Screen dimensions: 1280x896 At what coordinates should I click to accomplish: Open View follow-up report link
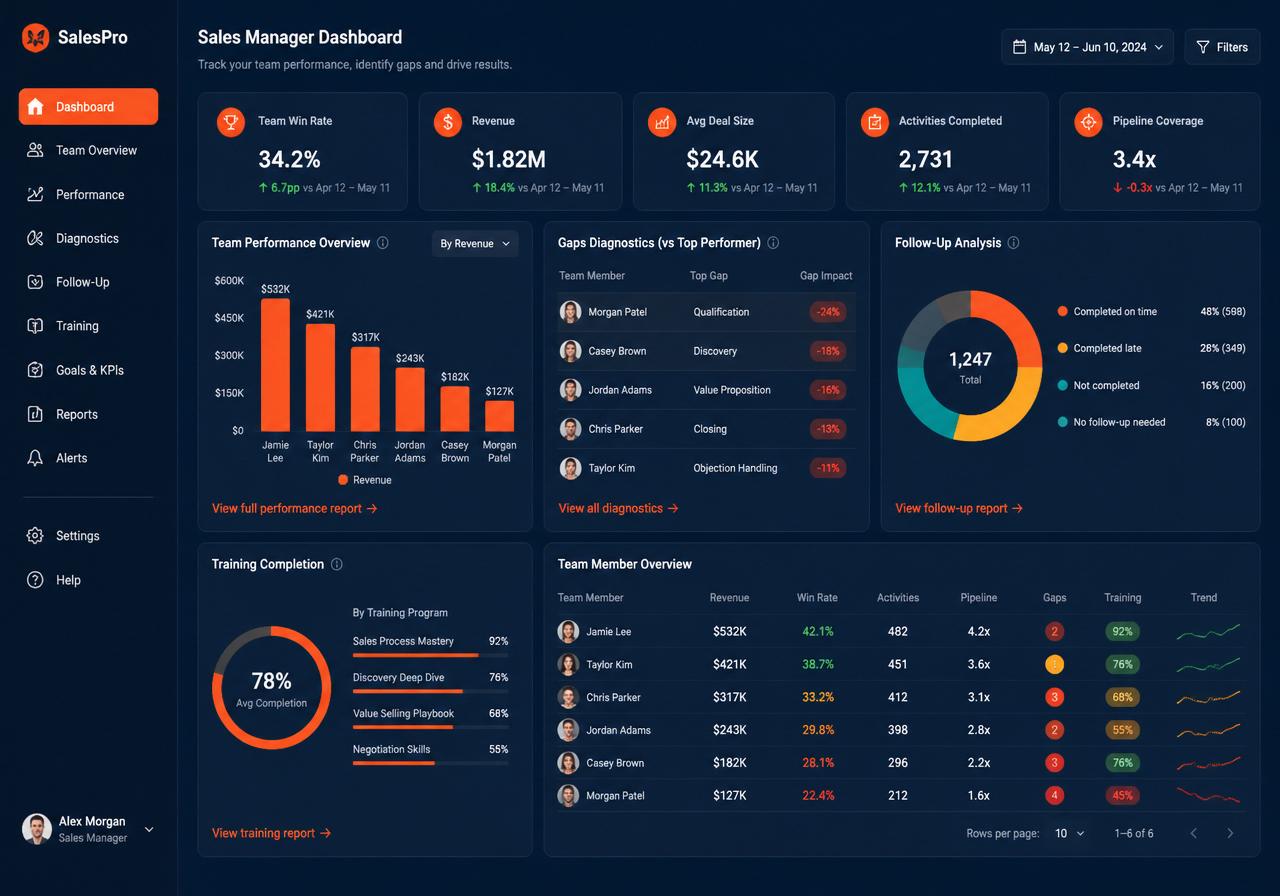tap(959, 508)
